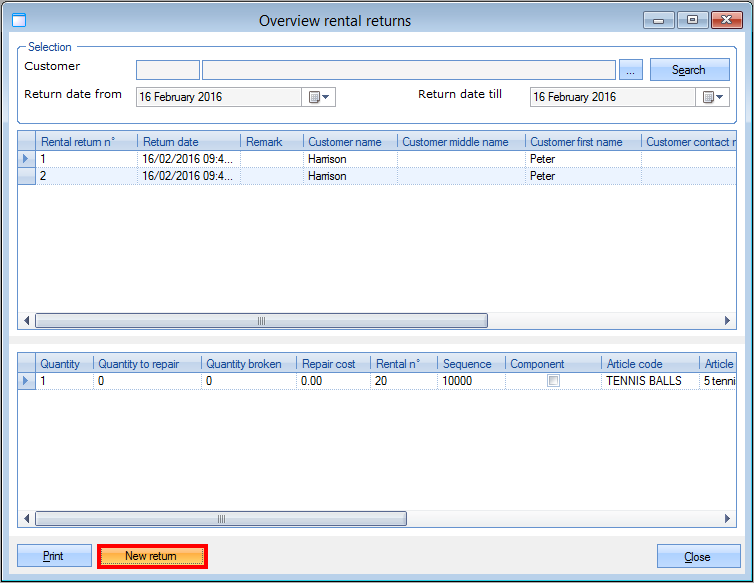
Task: Toggle the Component checkbox for Tennis Balls
Action: click(x=553, y=381)
